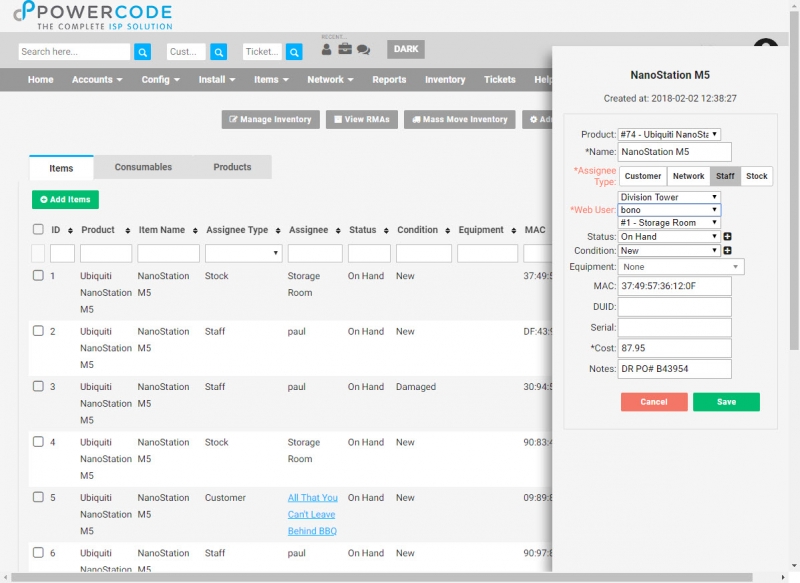The image size is (800, 583).
Task: Click the customer search magnifier icon
Action: point(218,52)
